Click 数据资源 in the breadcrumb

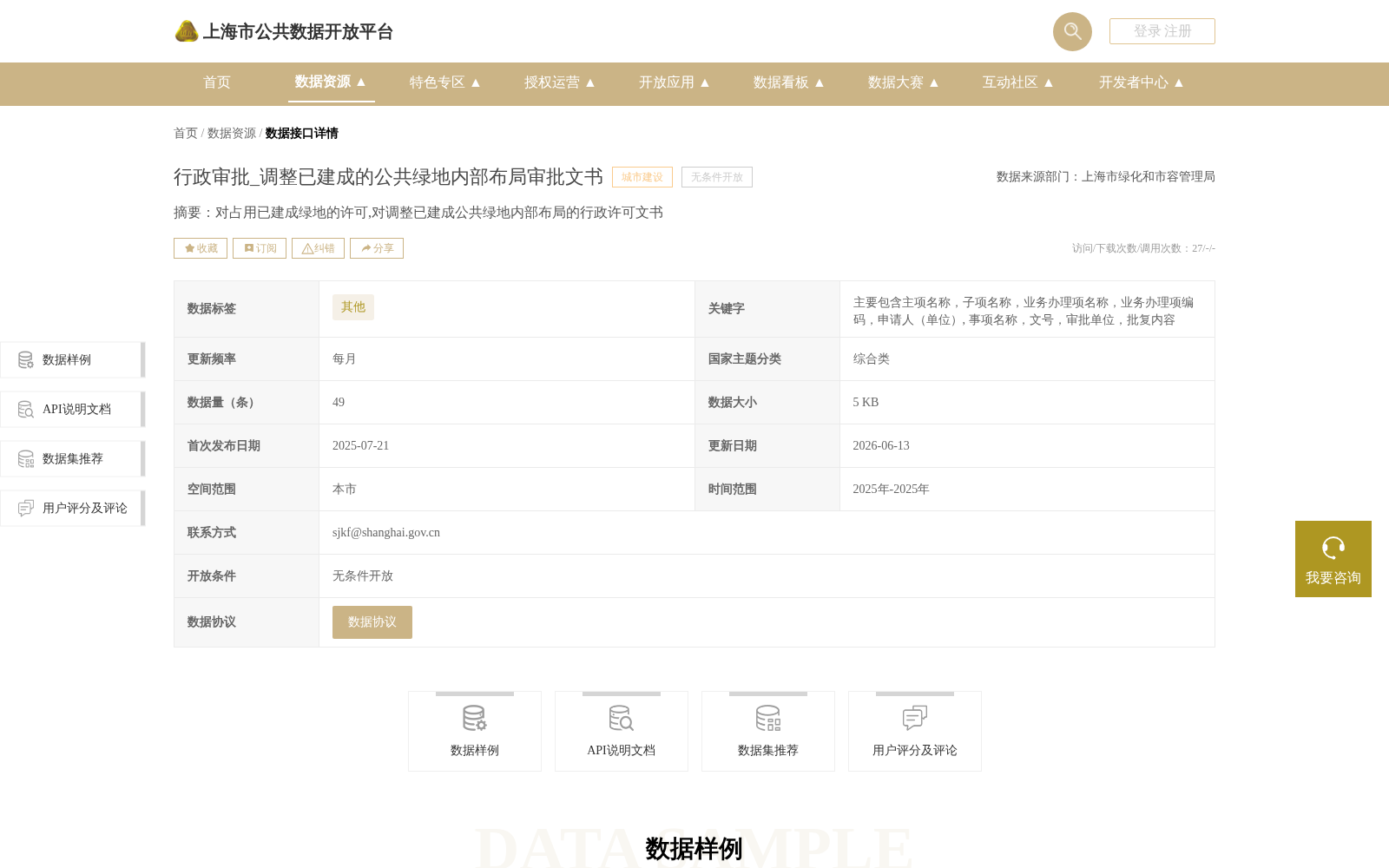pos(232,133)
